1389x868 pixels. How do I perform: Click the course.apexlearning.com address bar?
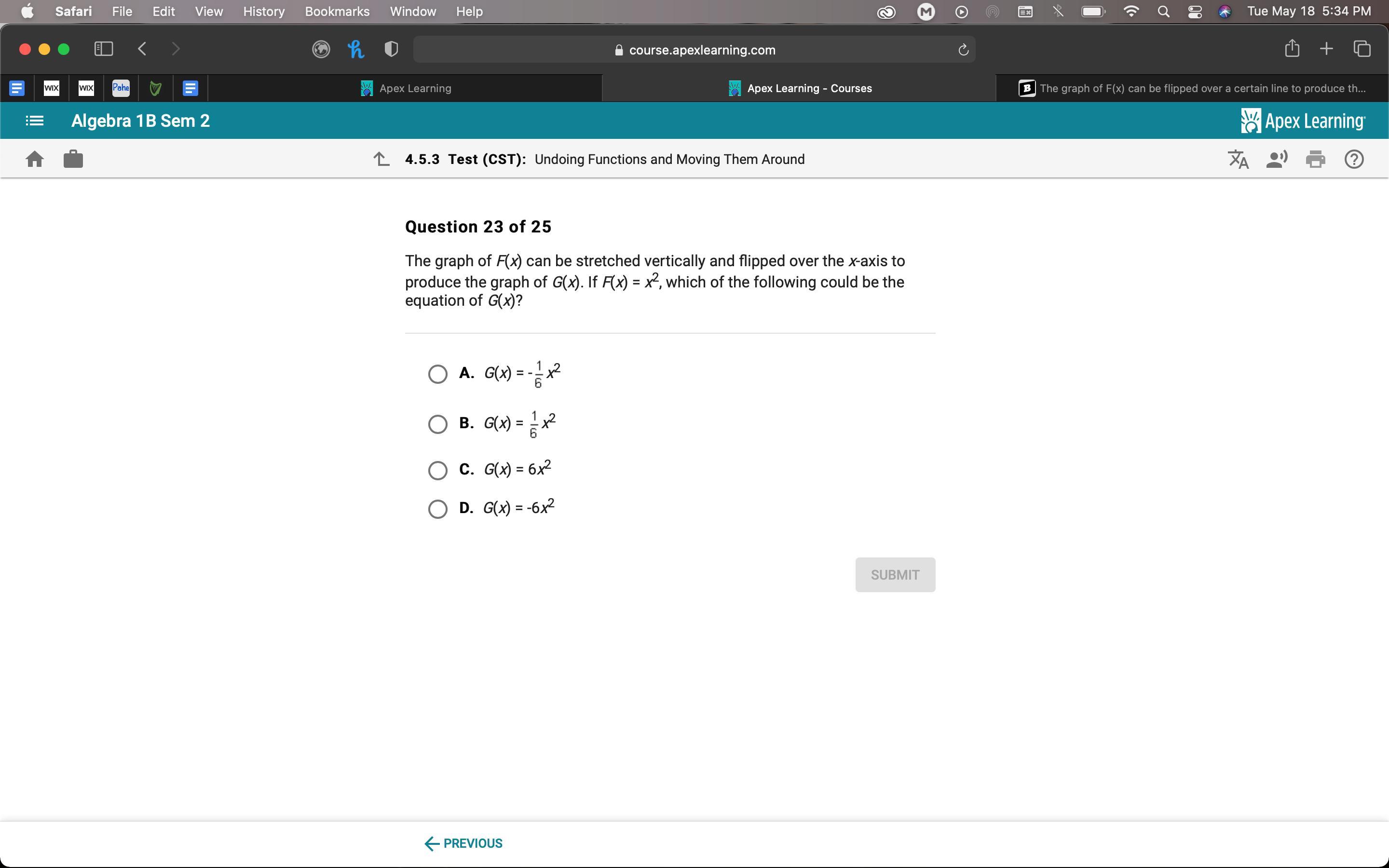click(x=694, y=50)
